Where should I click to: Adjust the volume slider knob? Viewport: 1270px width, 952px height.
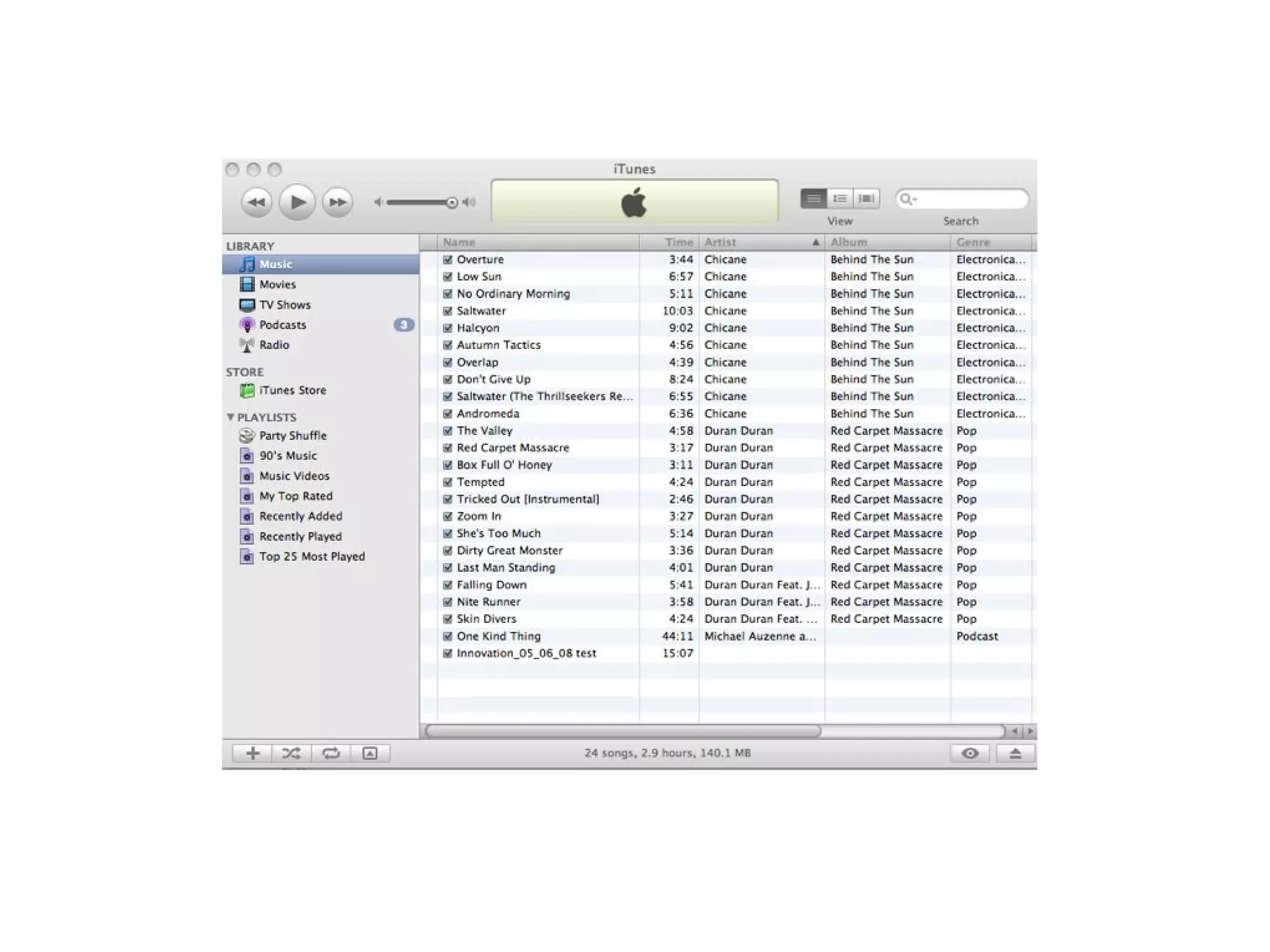[452, 202]
